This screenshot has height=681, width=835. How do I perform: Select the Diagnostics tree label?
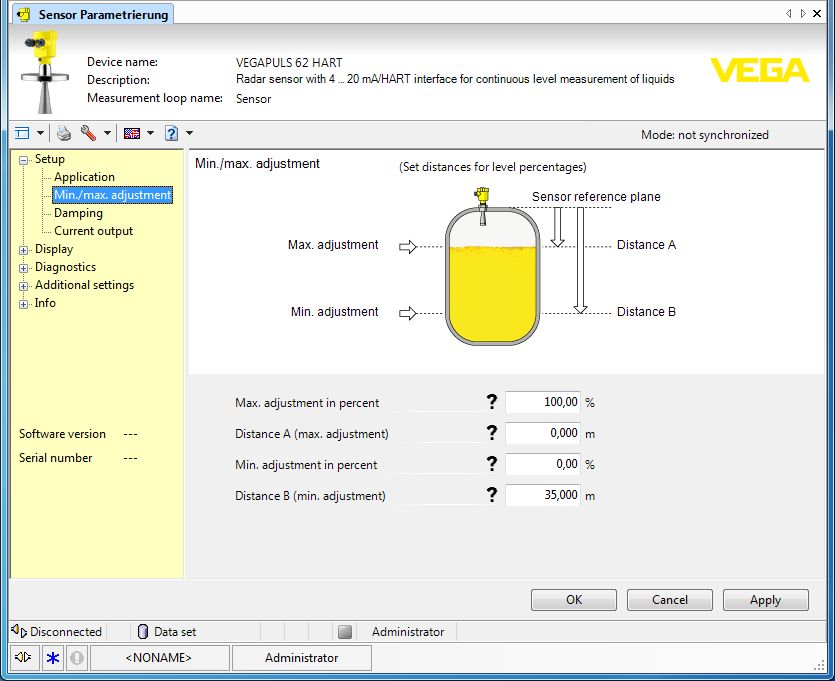pos(66,267)
